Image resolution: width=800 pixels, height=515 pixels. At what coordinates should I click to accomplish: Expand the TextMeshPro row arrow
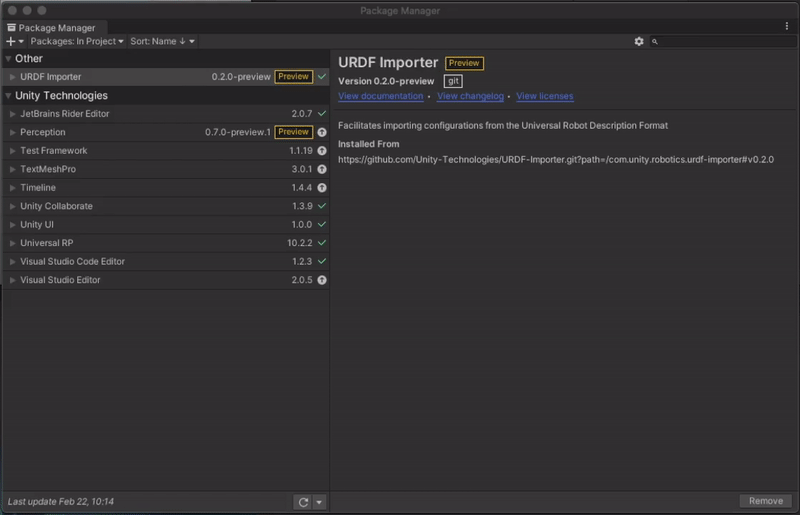[12, 169]
